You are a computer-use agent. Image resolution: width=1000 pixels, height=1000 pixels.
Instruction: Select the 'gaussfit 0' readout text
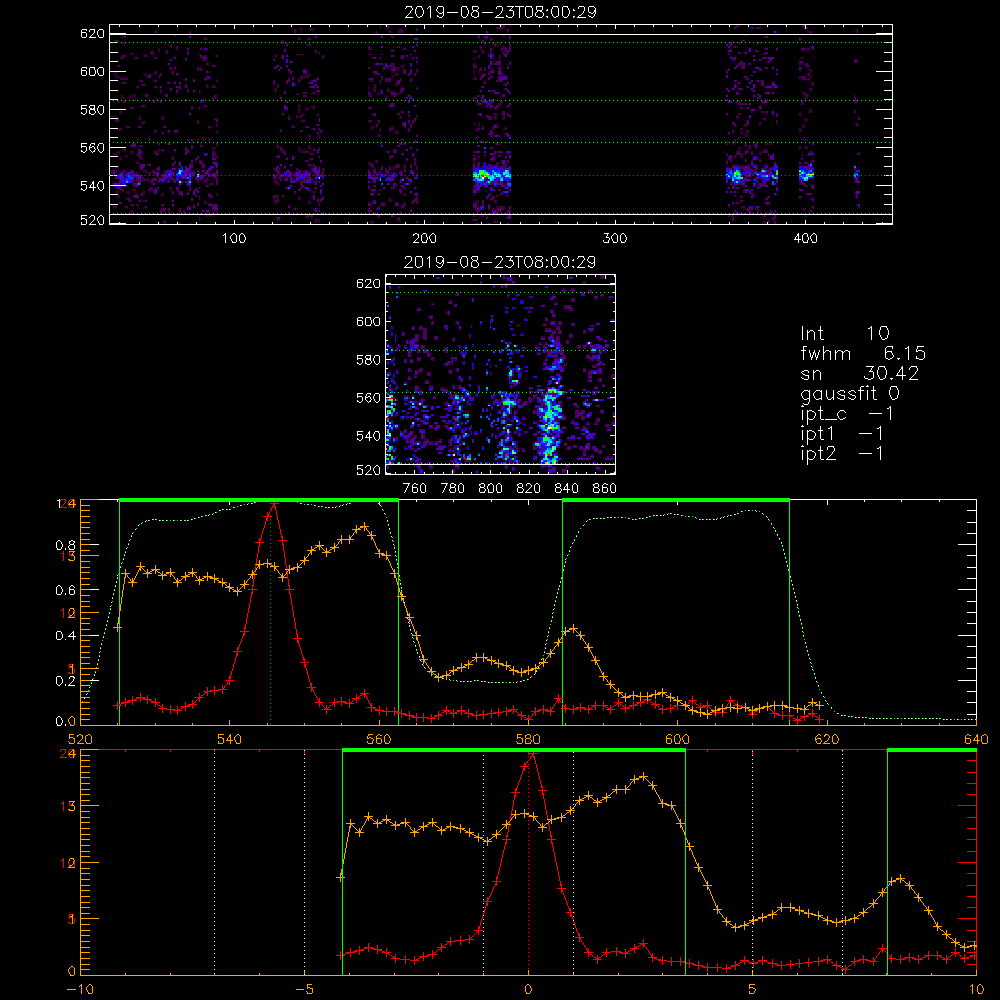tap(849, 394)
